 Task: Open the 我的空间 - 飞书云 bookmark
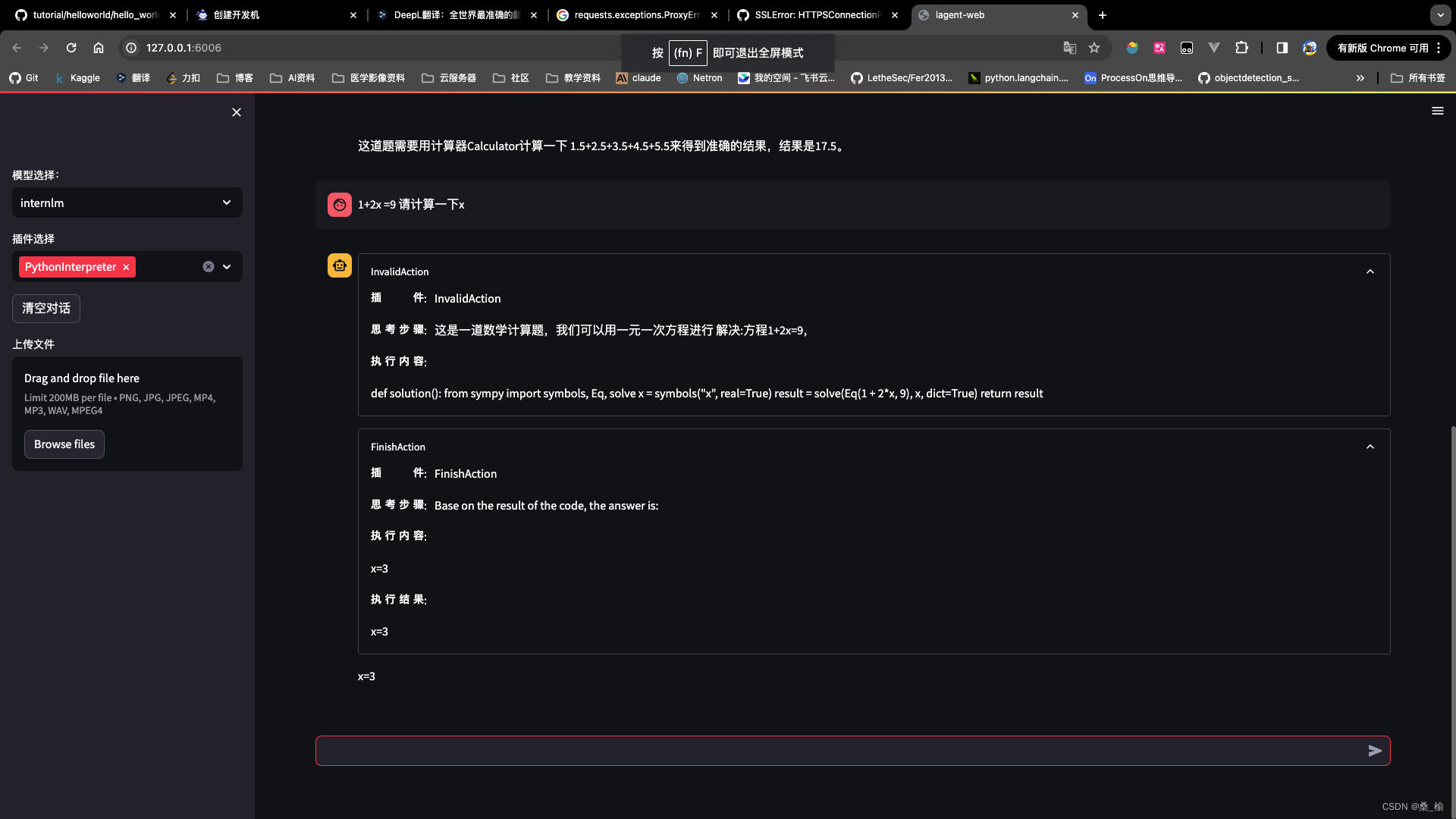(786, 78)
